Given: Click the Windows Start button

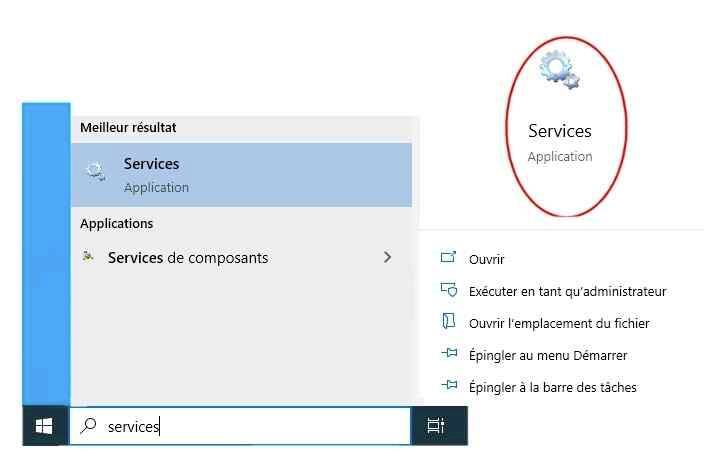Looking at the screenshot, I should coord(44,426).
